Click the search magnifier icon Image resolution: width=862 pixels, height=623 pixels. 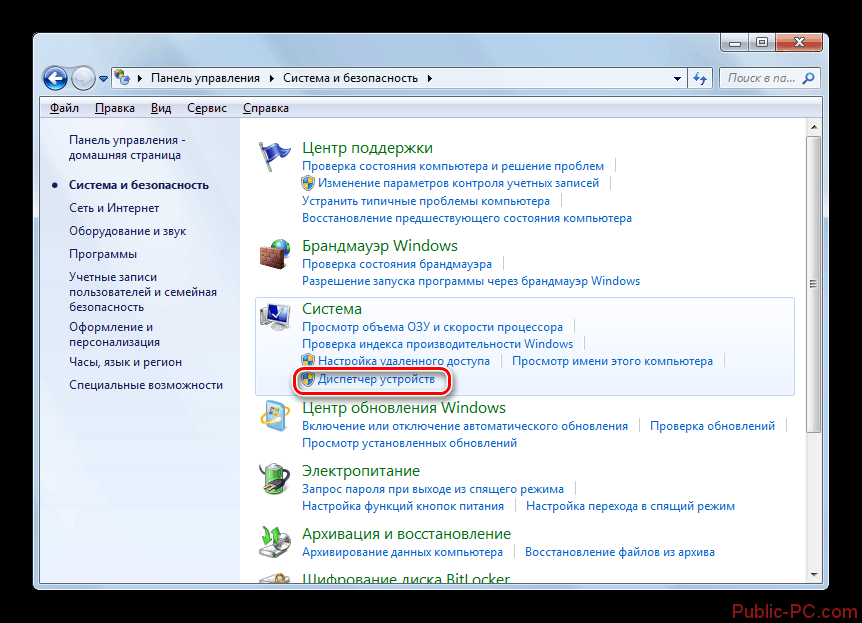tap(808, 79)
